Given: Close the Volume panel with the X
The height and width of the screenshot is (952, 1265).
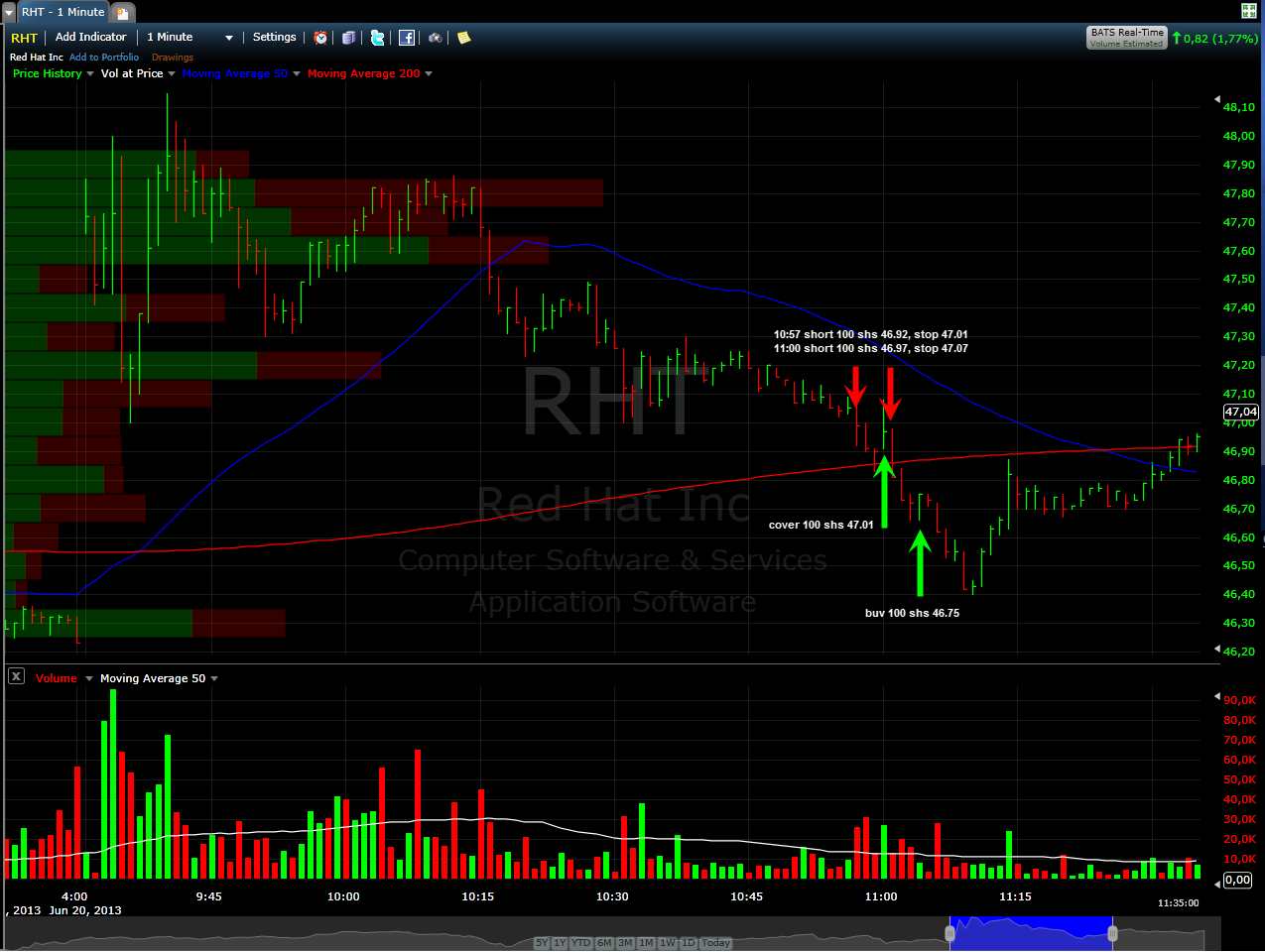Looking at the screenshot, I should pyautogui.click(x=16, y=676).
